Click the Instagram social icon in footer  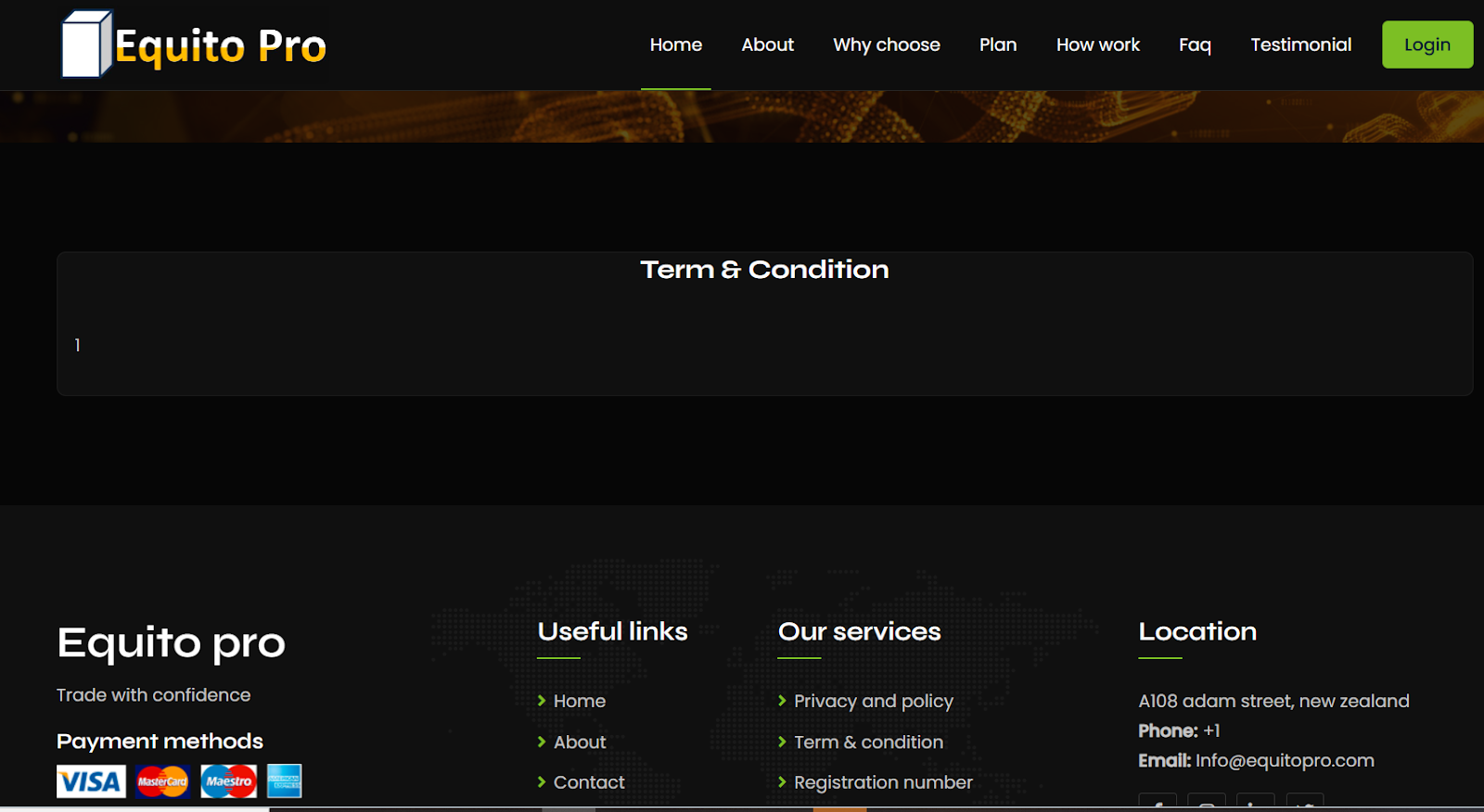[1207, 803]
